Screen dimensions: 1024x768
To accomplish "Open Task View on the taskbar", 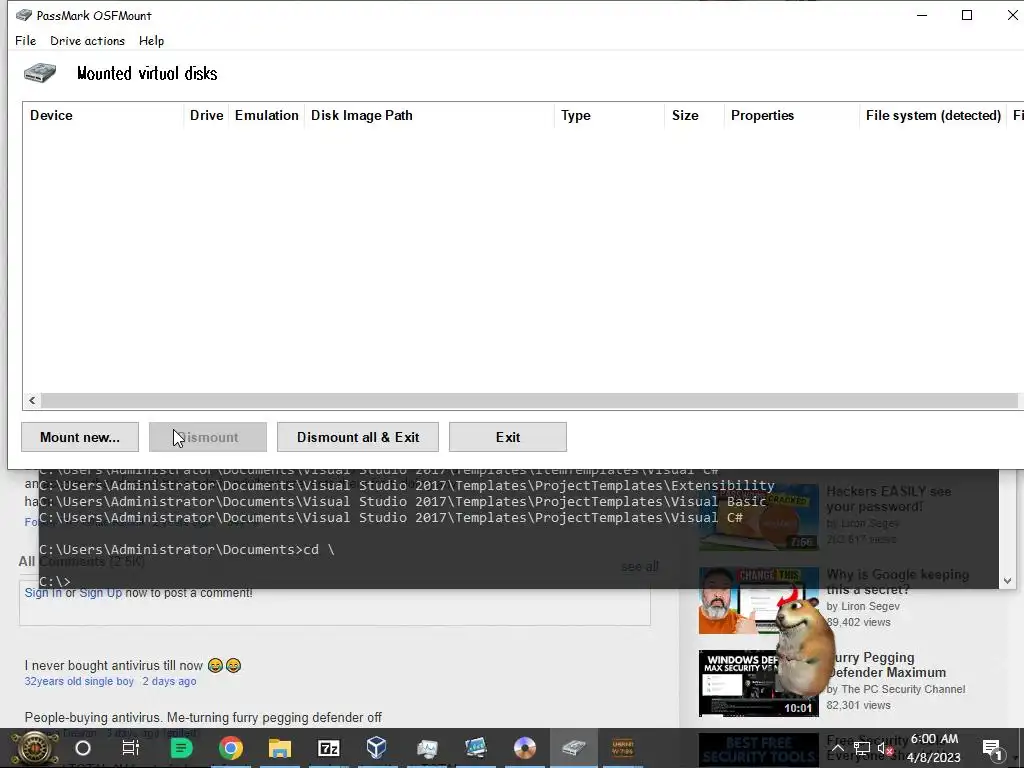I will 131,748.
